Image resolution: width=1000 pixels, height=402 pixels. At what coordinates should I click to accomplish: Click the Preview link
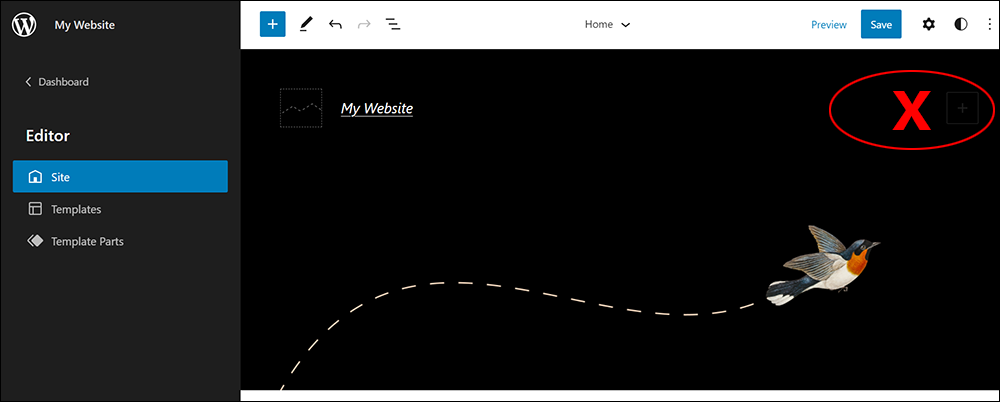pyautogui.click(x=828, y=25)
